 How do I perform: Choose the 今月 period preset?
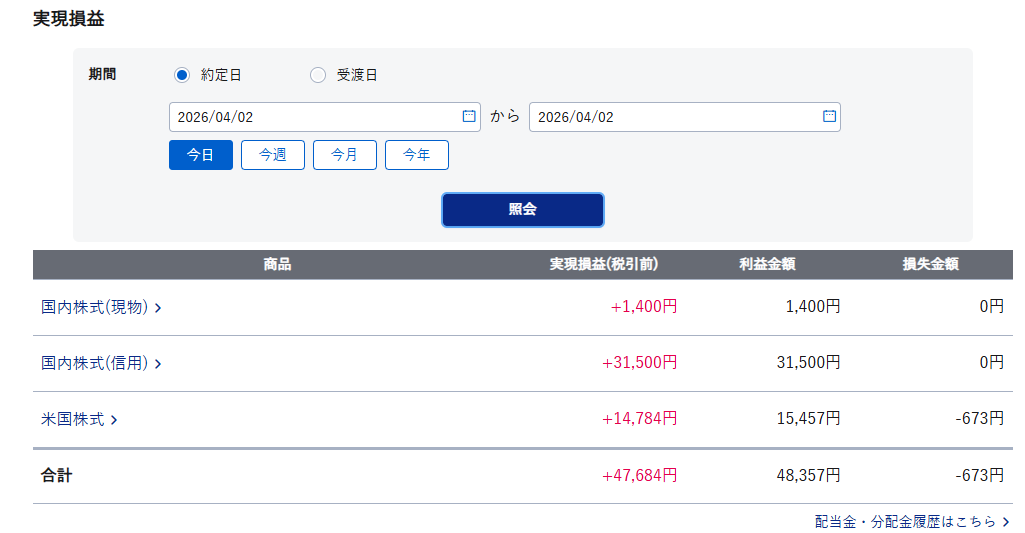[345, 155]
